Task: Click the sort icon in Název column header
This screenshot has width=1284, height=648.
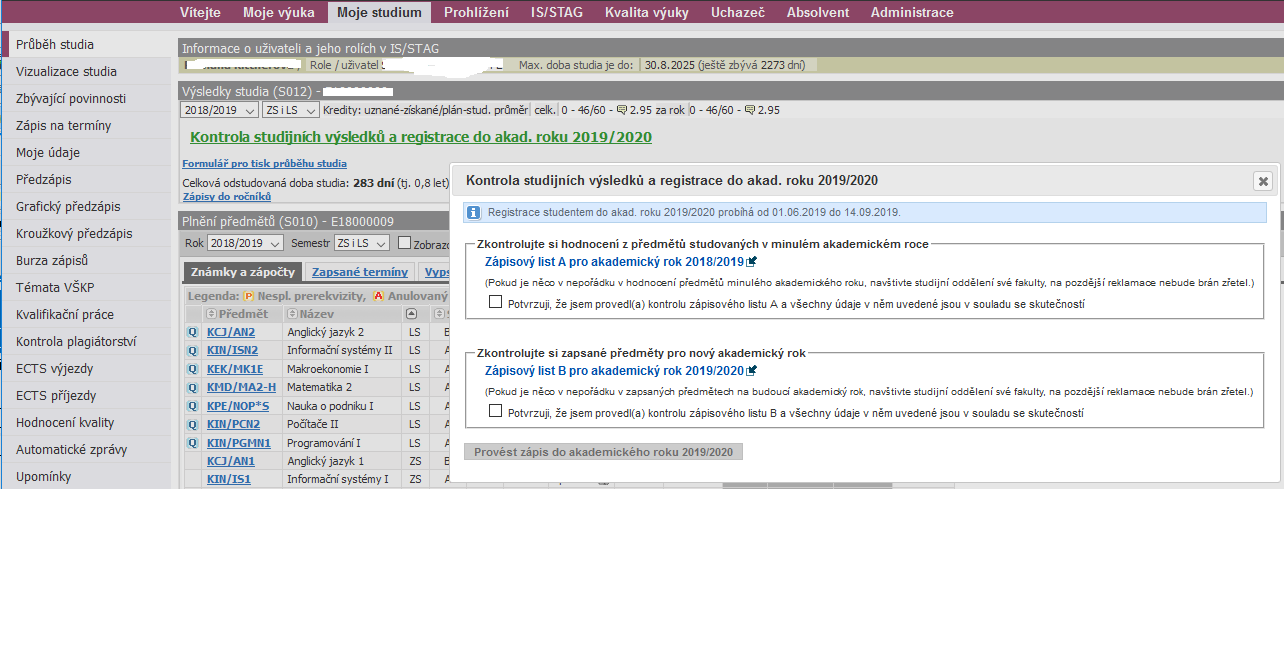Action: tap(291, 314)
